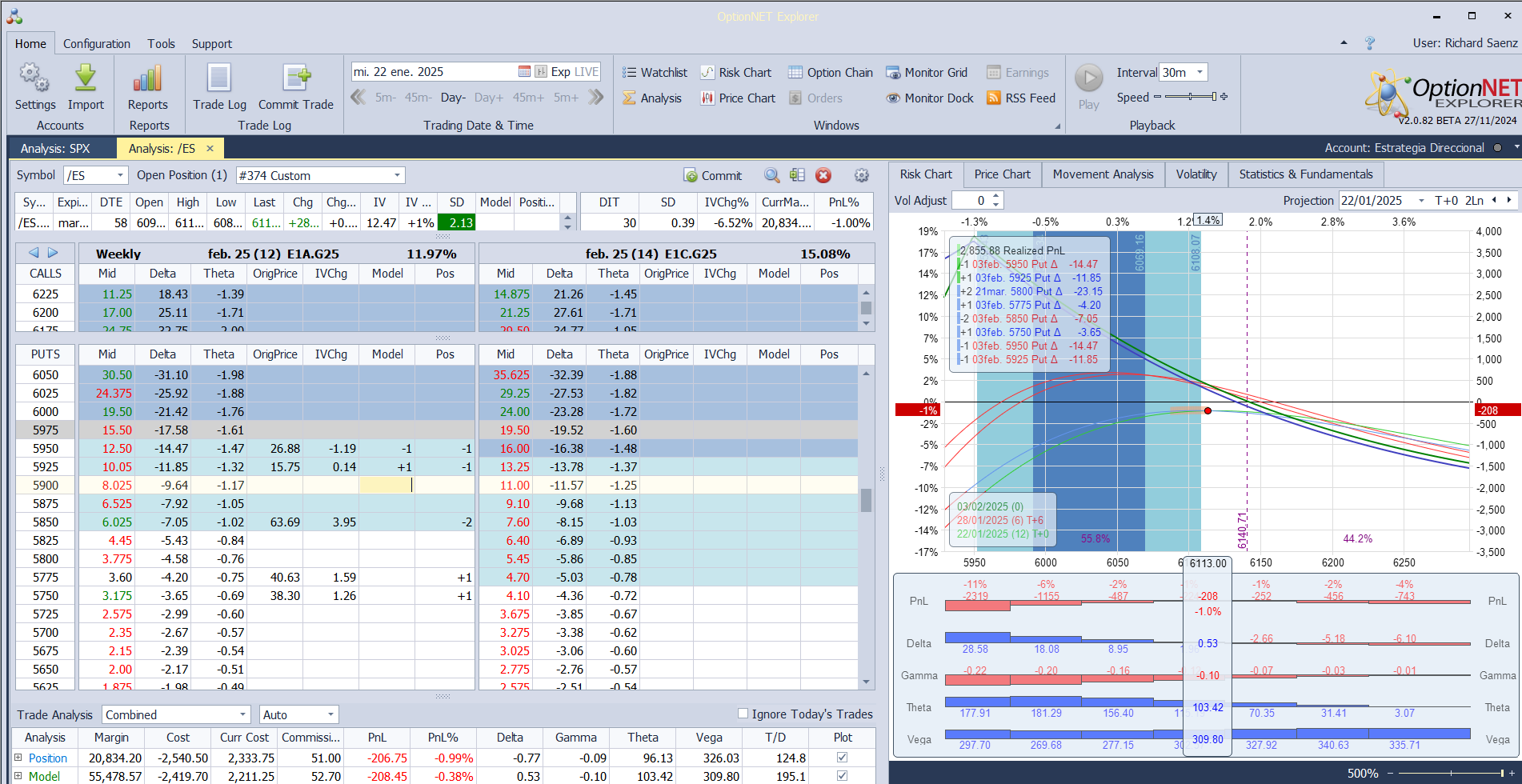
Task: Switch to Statistics & Fundamentals tab
Action: click(1305, 174)
